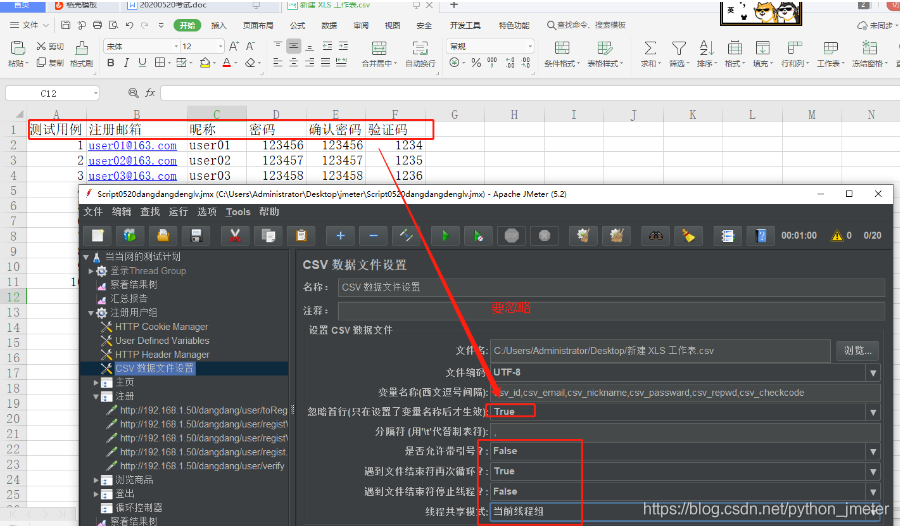This screenshot has width=900, height=528.
Task: Expand all tree nodes with plus icon
Action: pyautogui.click(x=340, y=235)
